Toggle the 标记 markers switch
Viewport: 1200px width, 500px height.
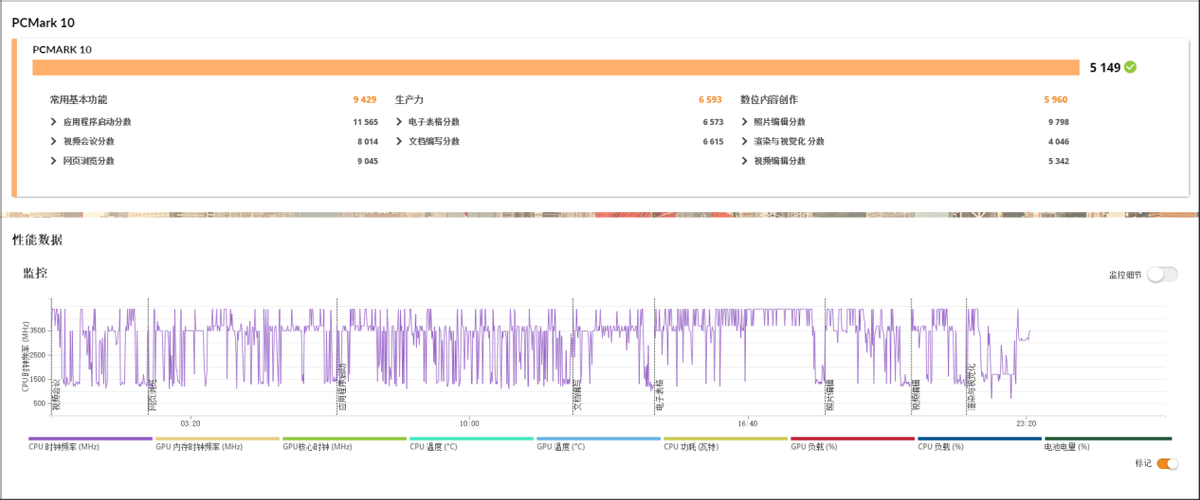click(1167, 464)
